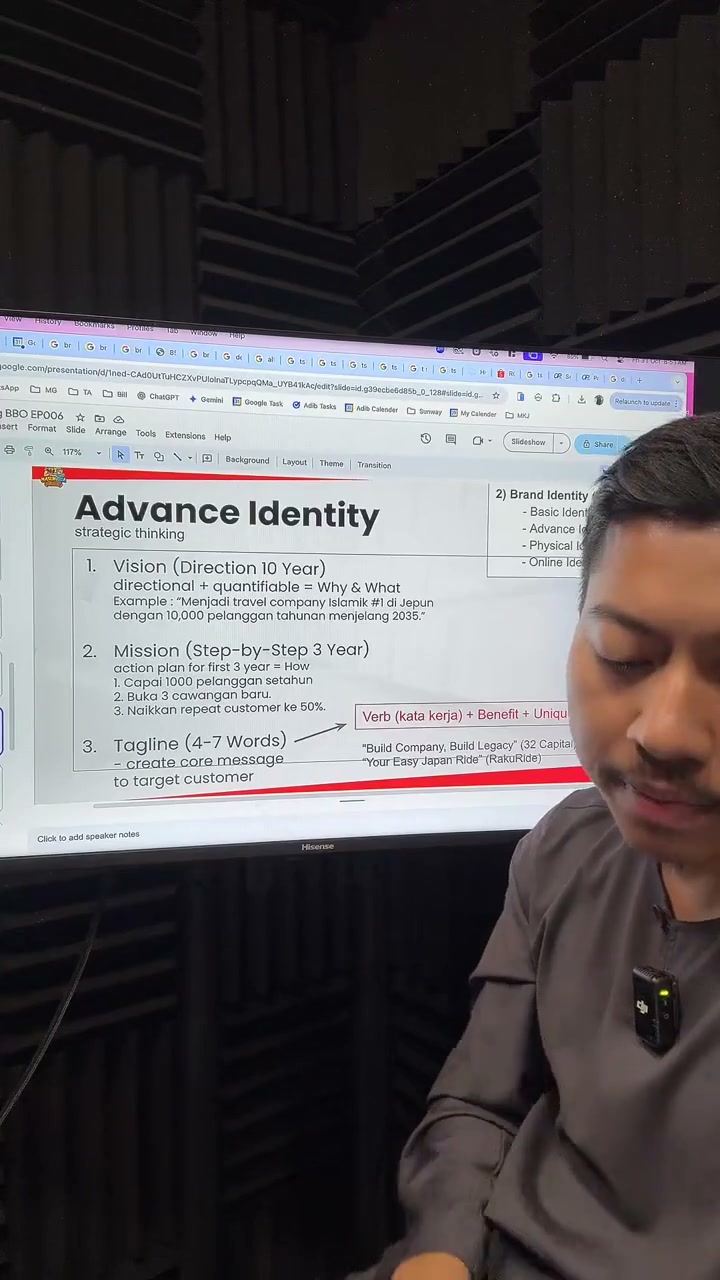This screenshot has height=1280, width=720.
Task: Open the ChatGPT bookmark
Action: (x=158, y=396)
